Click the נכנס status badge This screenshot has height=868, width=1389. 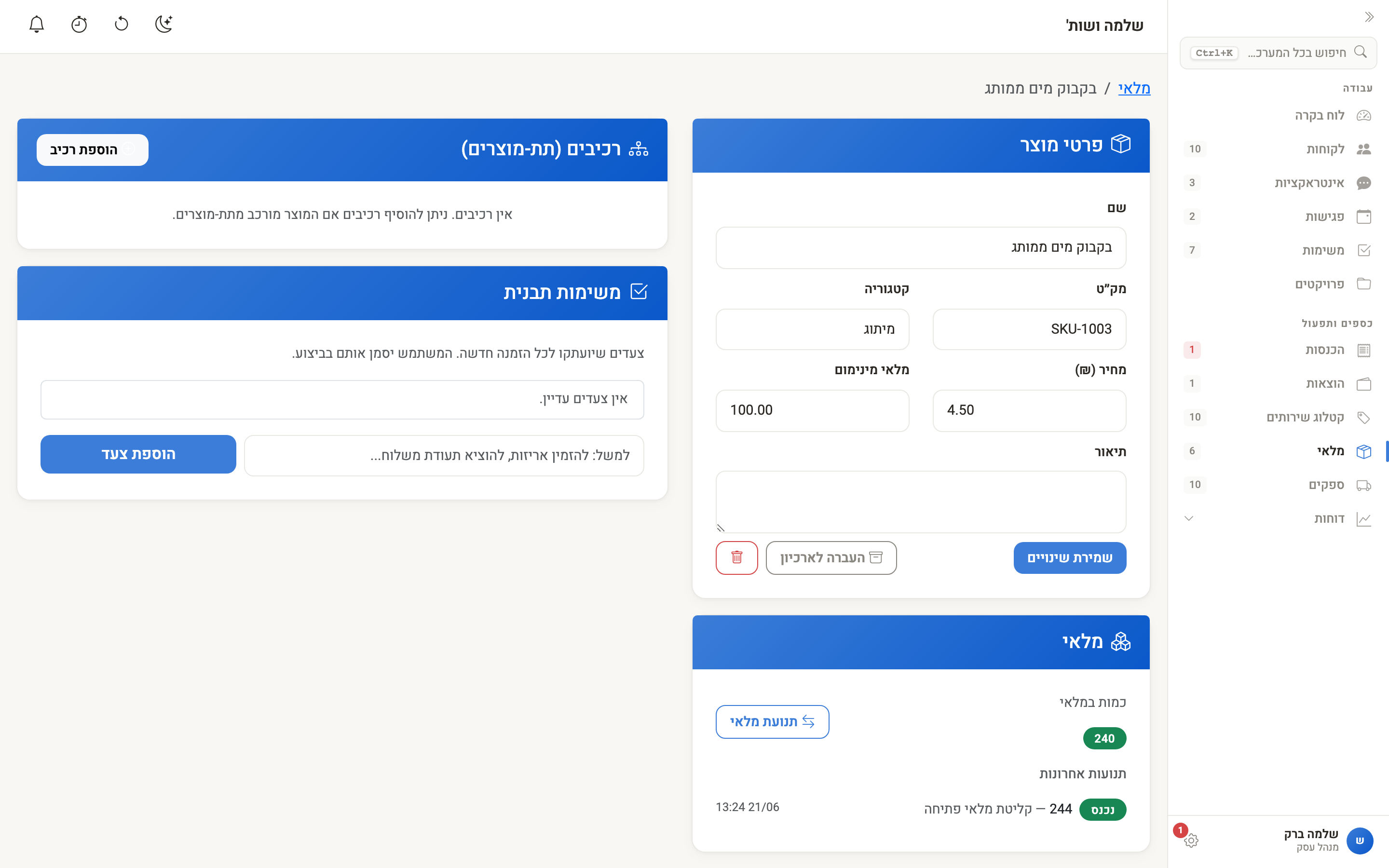click(x=1103, y=810)
